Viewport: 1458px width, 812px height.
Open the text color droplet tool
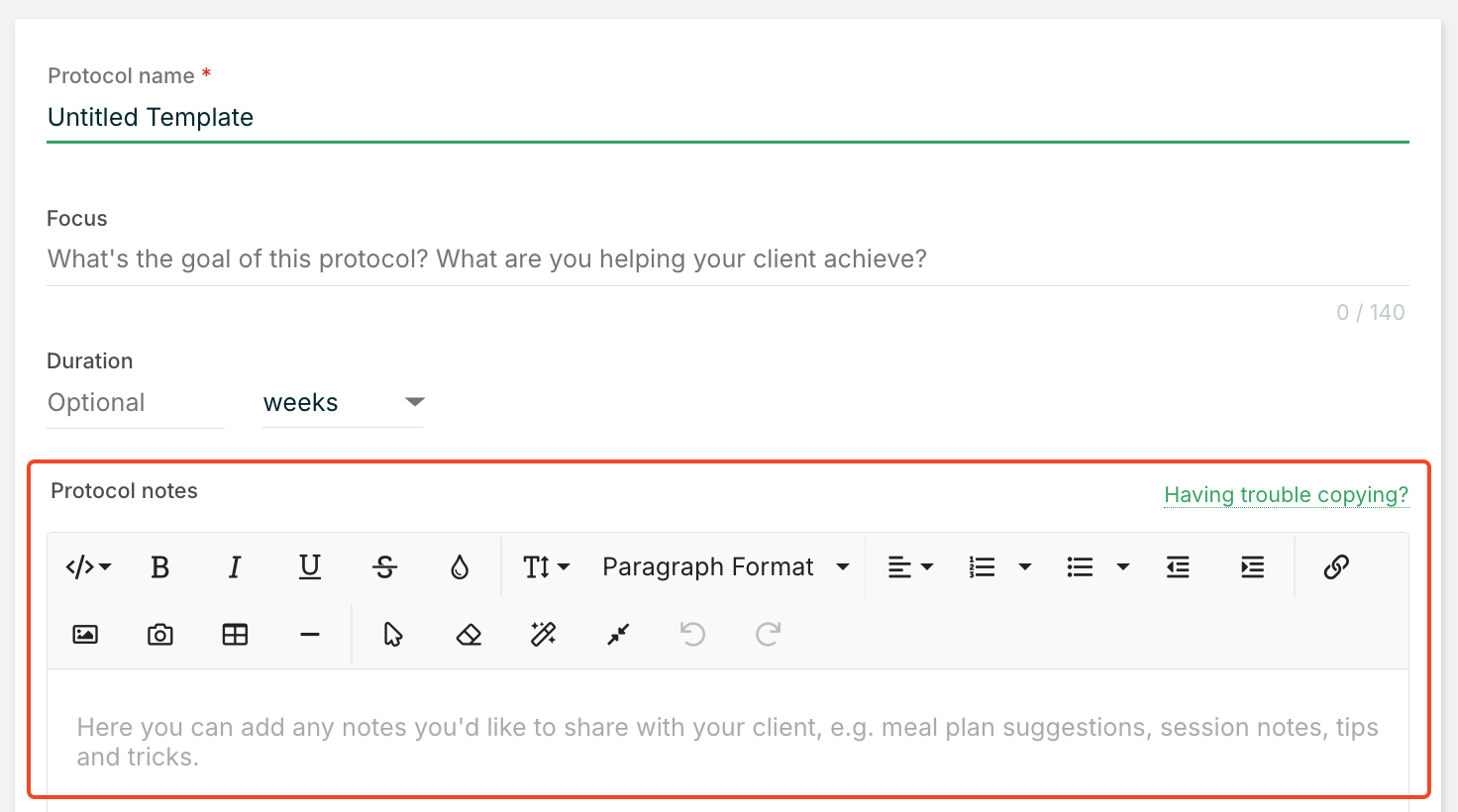click(460, 567)
